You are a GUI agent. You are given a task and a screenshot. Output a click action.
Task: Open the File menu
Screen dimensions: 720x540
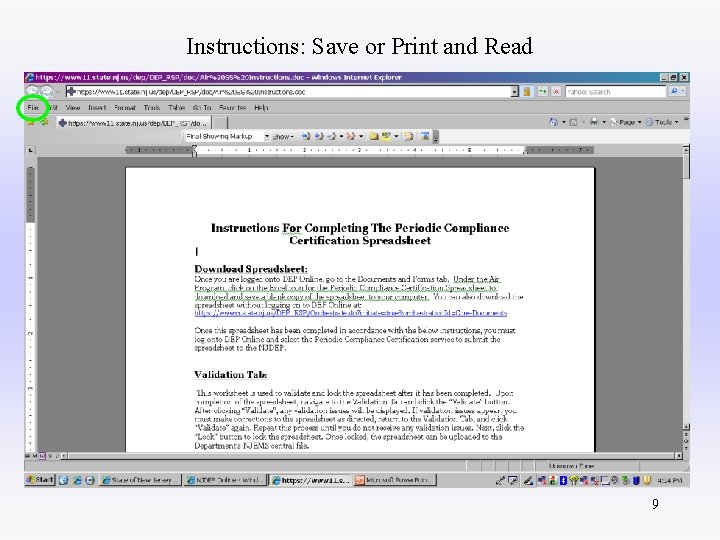33,108
